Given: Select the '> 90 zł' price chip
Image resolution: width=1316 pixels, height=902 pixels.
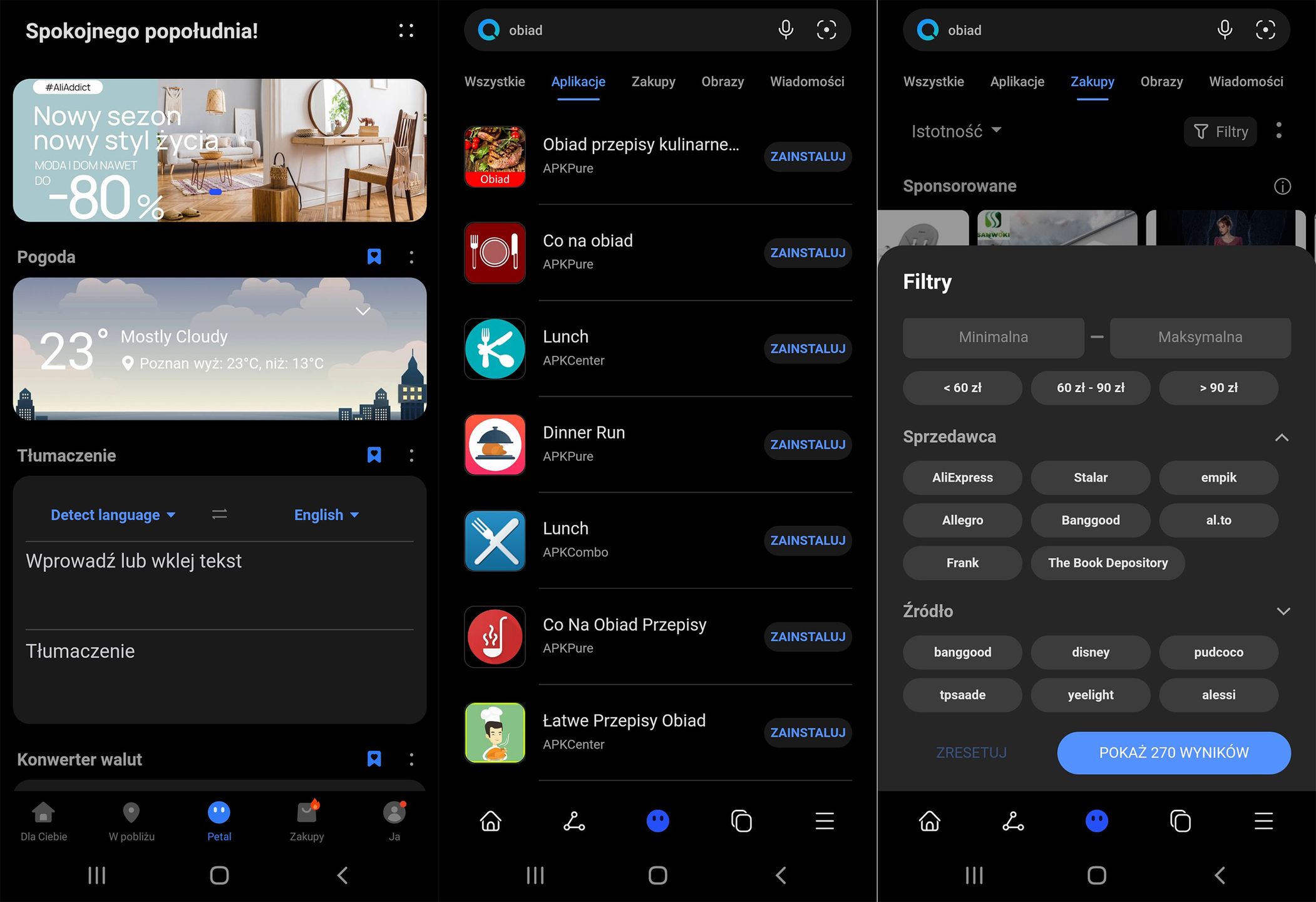Looking at the screenshot, I should click(1218, 388).
